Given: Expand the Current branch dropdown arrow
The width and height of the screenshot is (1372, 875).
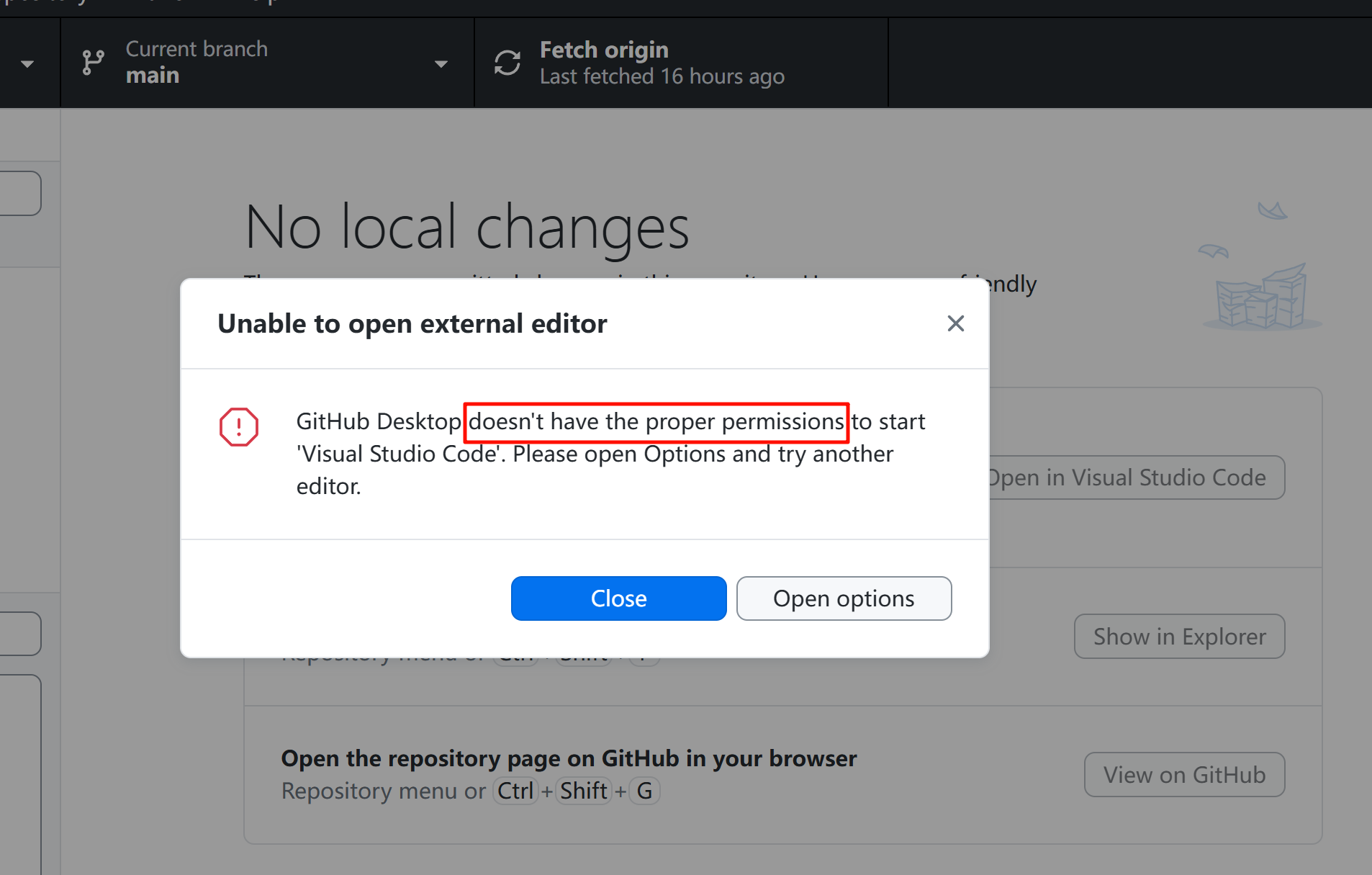Looking at the screenshot, I should pos(441,64).
